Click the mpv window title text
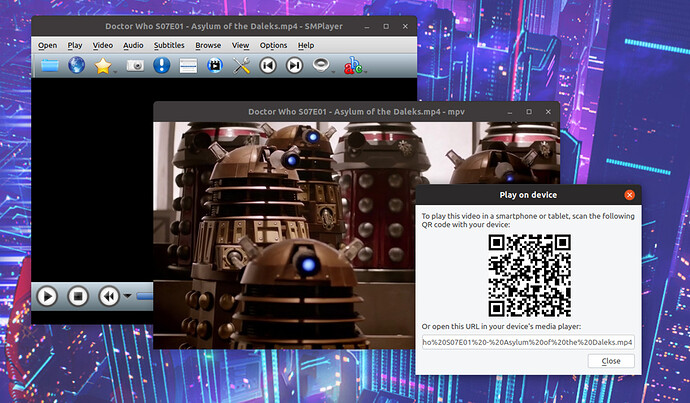 pyautogui.click(x=356, y=112)
